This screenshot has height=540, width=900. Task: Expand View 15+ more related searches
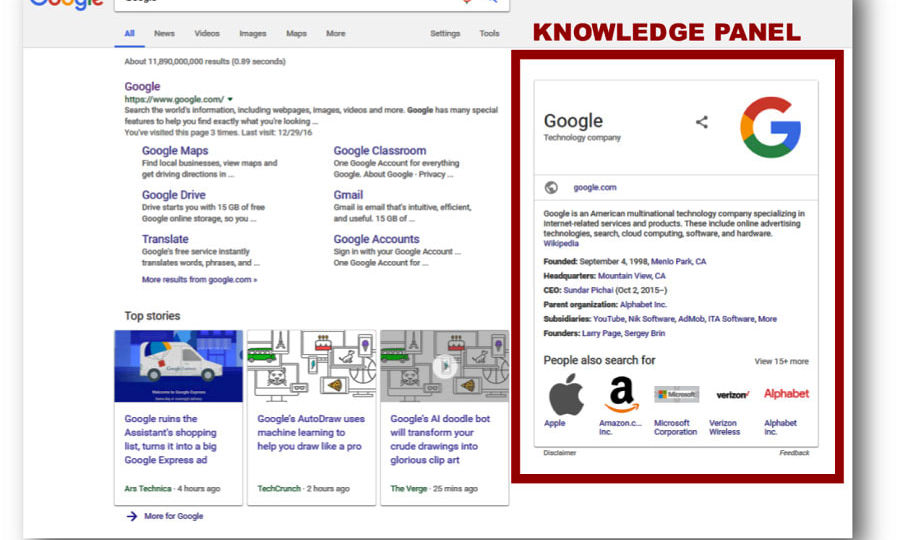[781, 361]
